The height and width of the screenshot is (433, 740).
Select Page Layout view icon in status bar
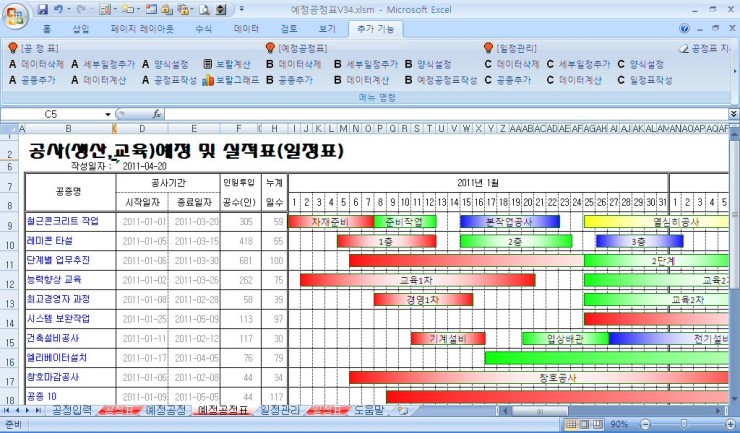584,424
